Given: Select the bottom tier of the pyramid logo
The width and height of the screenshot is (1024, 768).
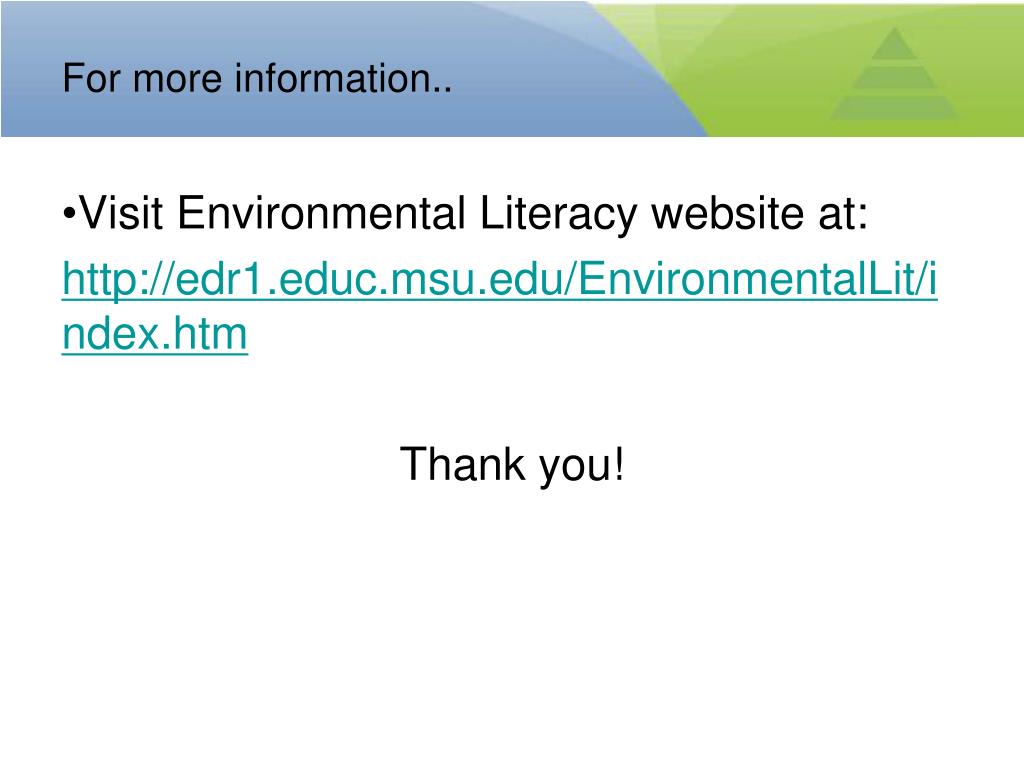Looking at the screenshot, I should 894,108.
